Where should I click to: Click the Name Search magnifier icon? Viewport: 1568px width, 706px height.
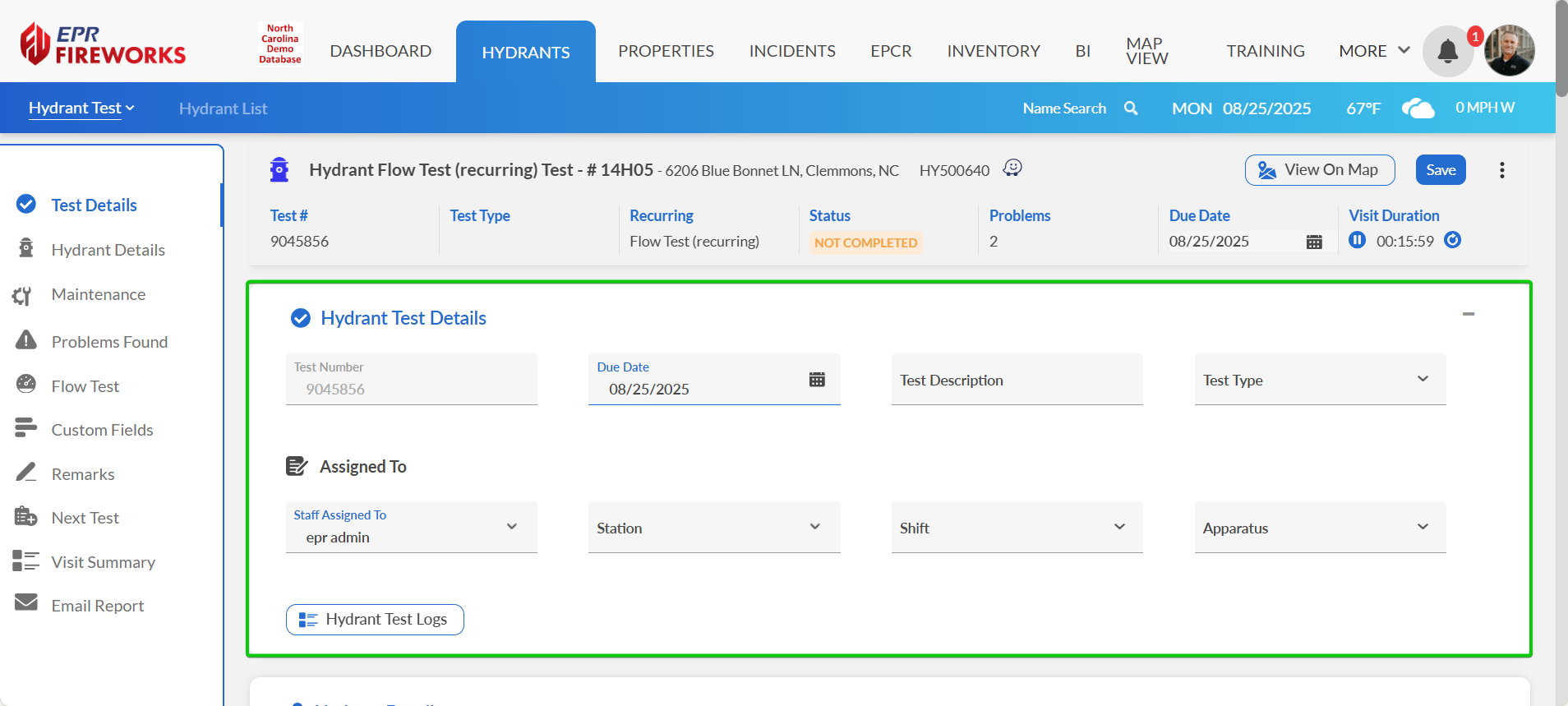point(1131,108)
